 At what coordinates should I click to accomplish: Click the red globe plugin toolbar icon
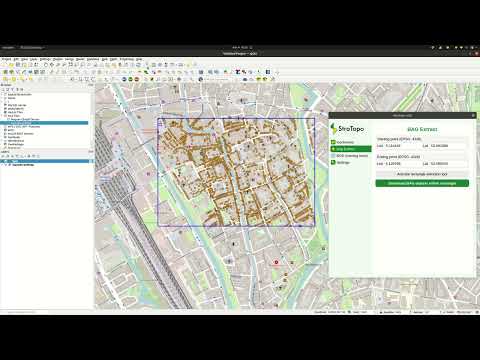136,79
